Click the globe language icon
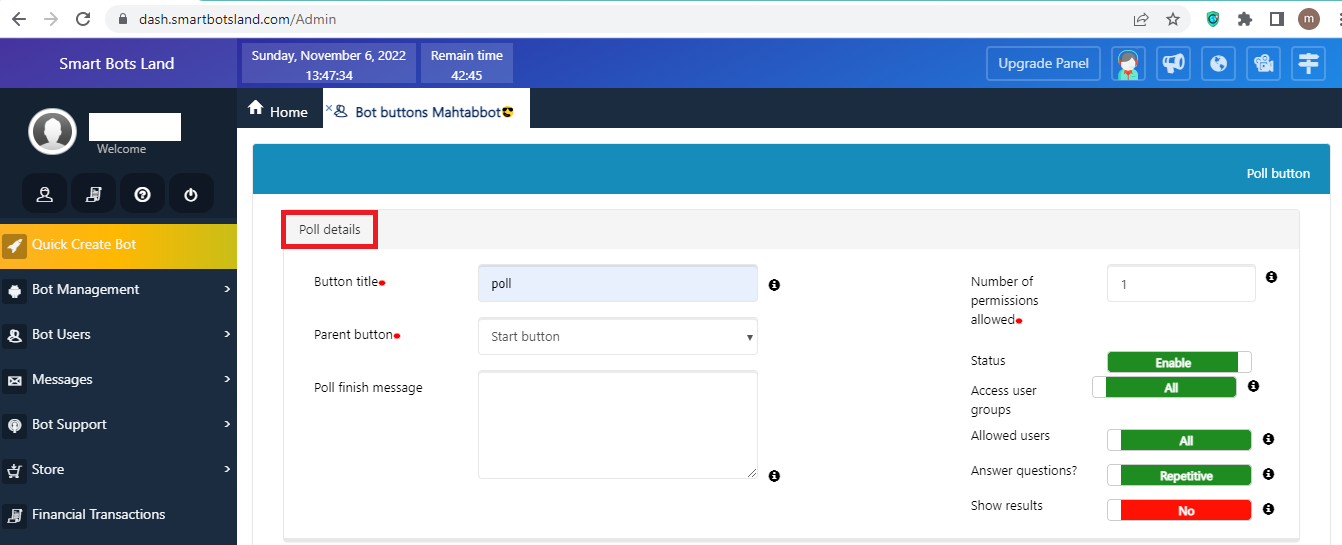1342x545 pixels. (1217, 63)
